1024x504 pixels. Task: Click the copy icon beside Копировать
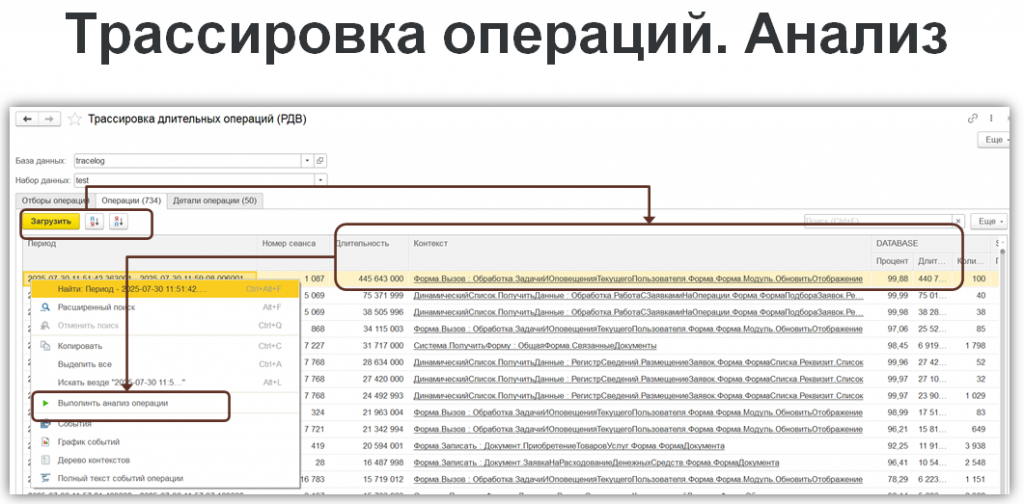pos(45,345)
